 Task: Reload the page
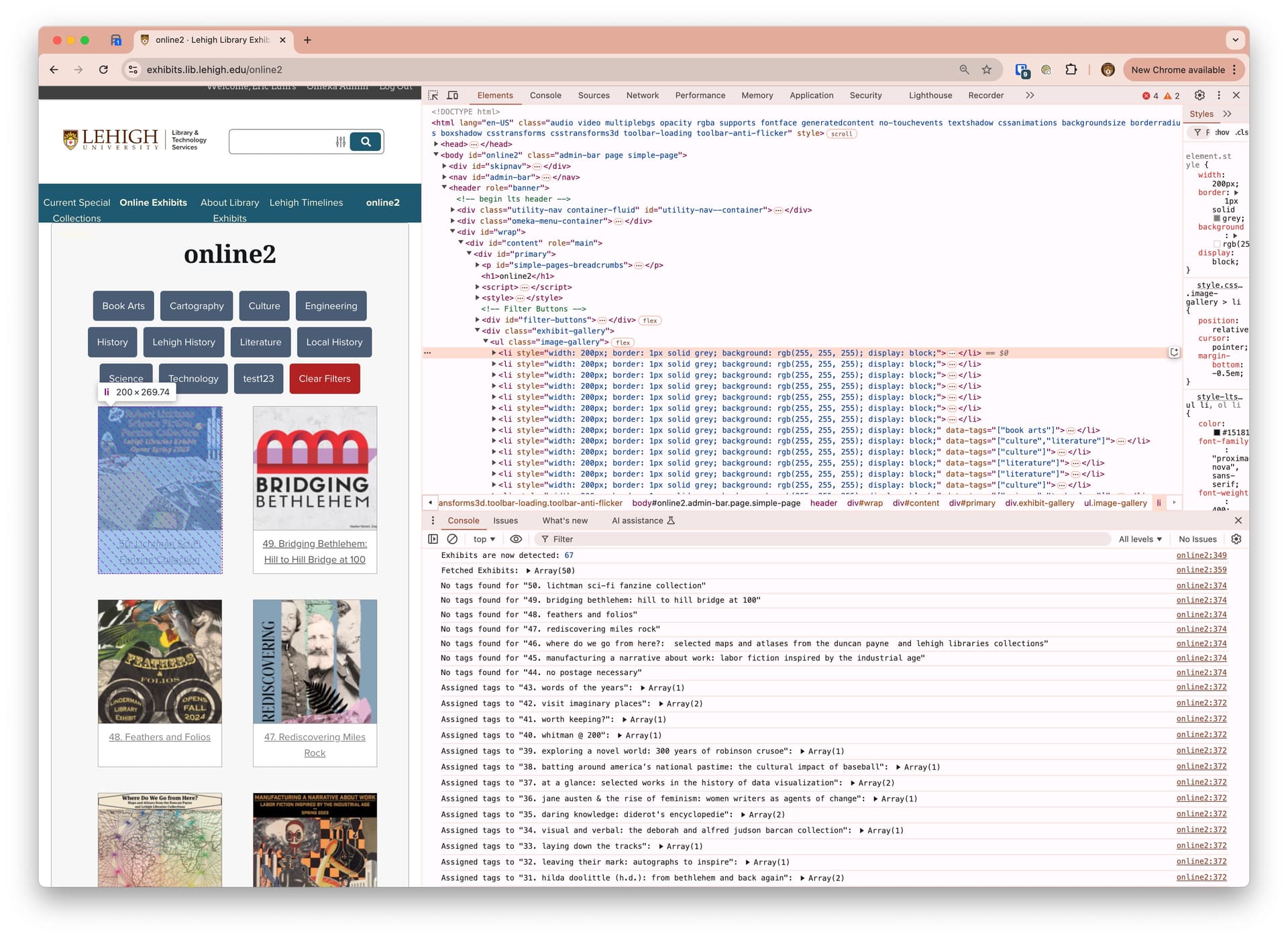(103, 70)
